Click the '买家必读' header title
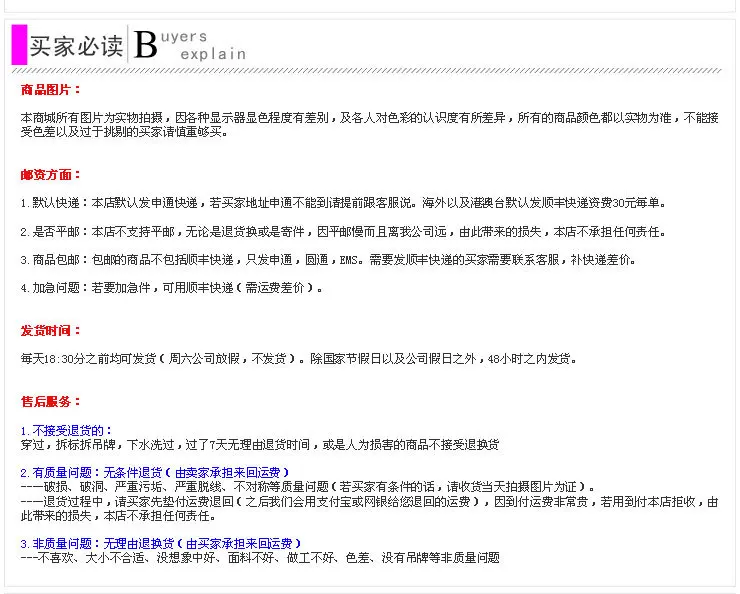The height and width of the screenshot is (594, 740). click(76, 46)
